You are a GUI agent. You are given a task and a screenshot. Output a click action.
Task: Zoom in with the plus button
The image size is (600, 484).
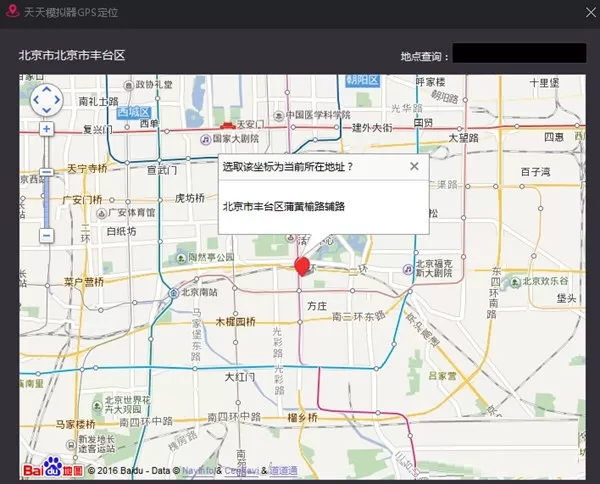[47, 129]
